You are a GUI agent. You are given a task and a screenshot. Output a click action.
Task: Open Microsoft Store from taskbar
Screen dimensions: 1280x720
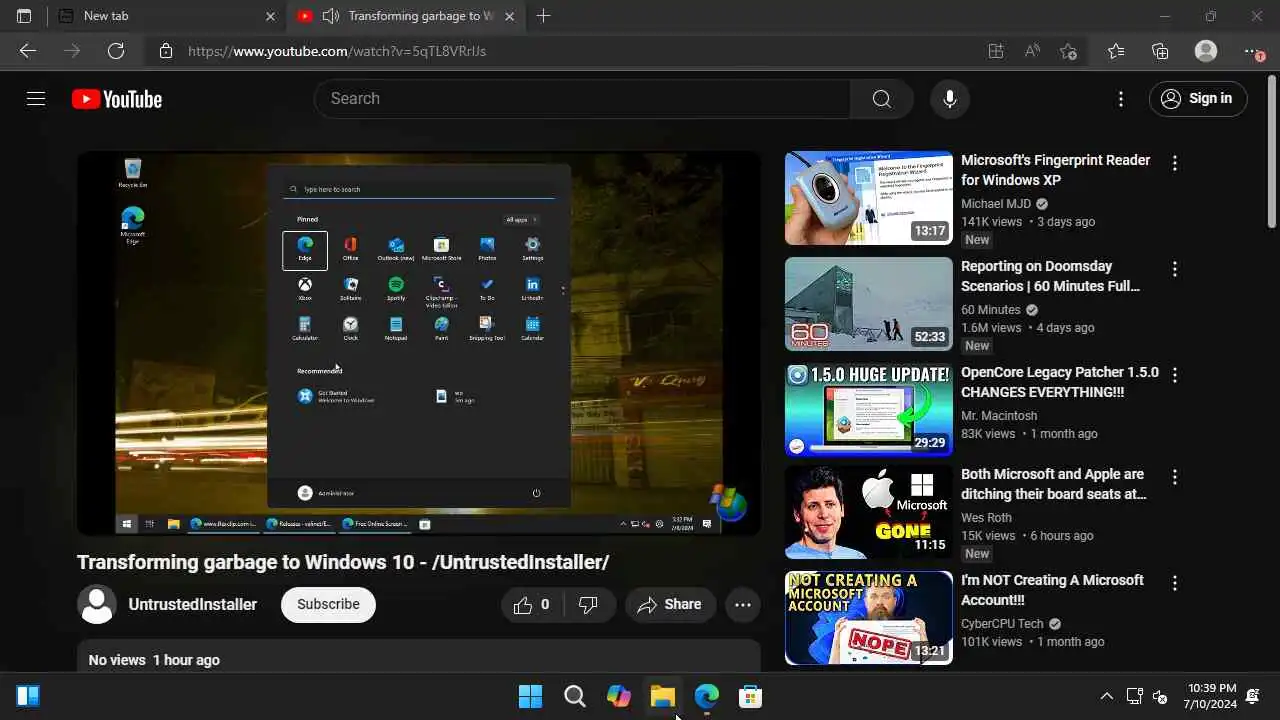coord(750,696)
